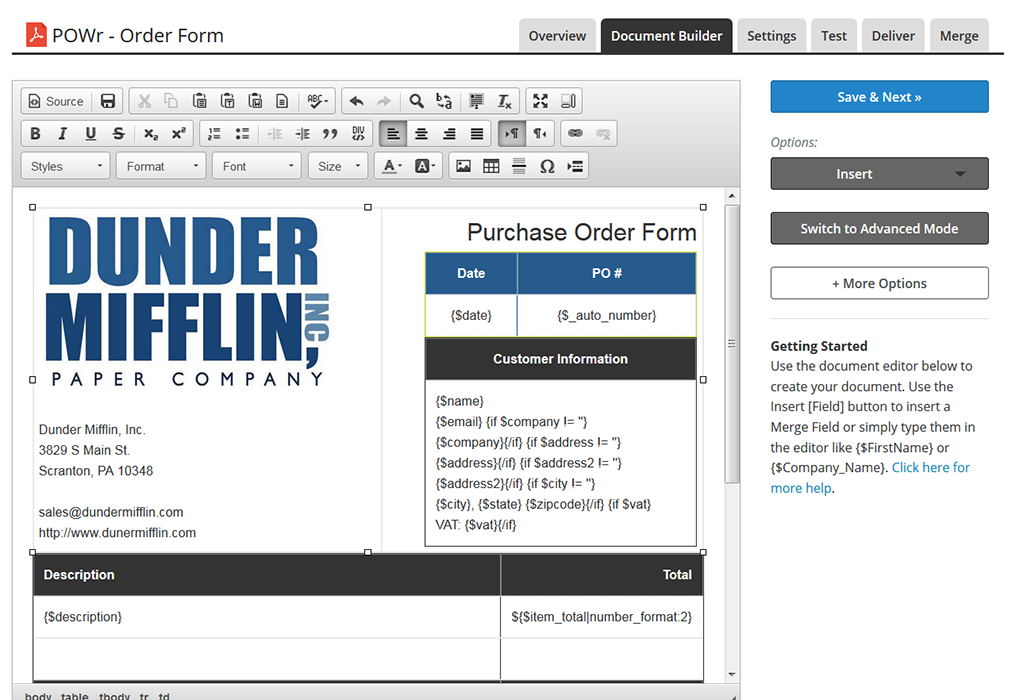Enable center text alignment
The height and width of the screenshot is (700, 1016).
click(421, 134)
